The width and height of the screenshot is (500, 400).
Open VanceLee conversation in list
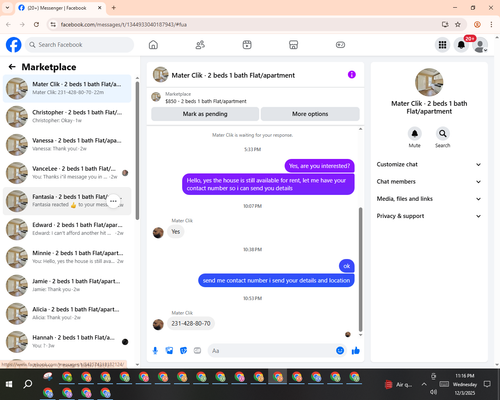pyautogui.click(x=67, y=173)
